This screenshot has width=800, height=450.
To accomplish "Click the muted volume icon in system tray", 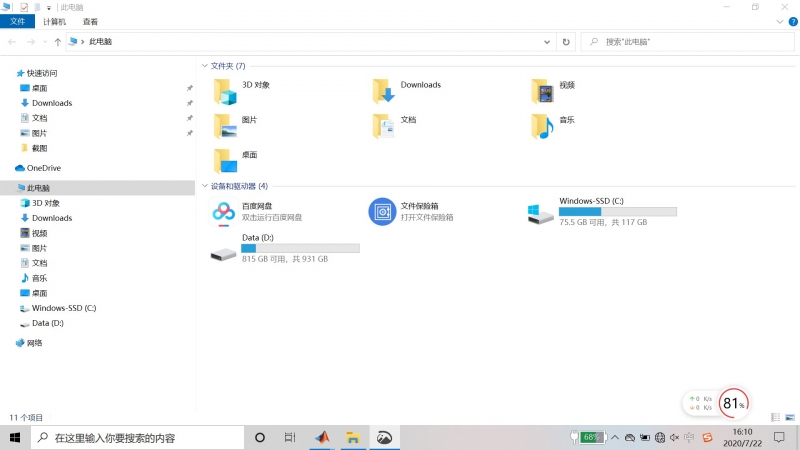I will click(675, 438).
